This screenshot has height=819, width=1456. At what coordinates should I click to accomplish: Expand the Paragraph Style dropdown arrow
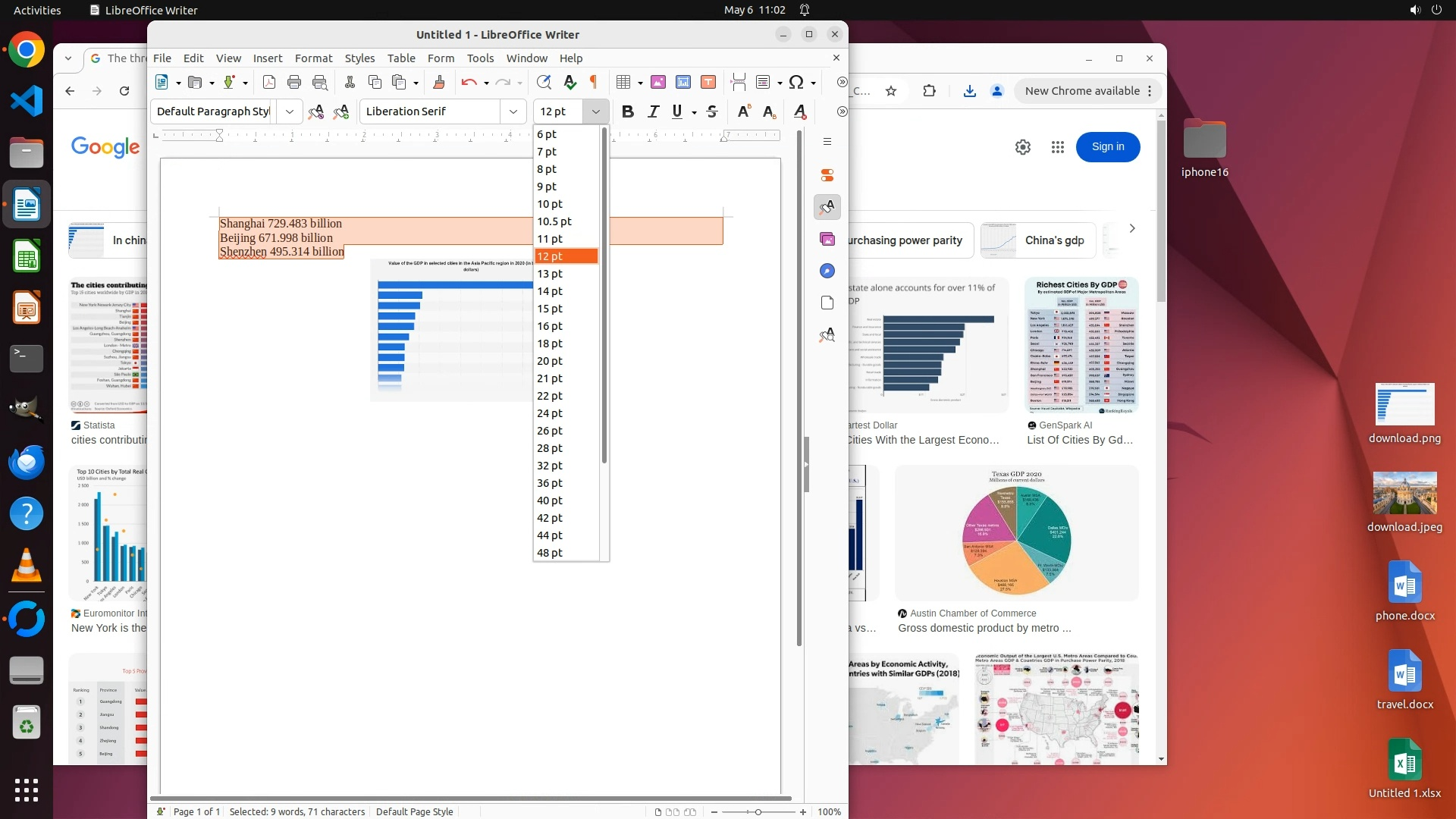tap(290, 111)
